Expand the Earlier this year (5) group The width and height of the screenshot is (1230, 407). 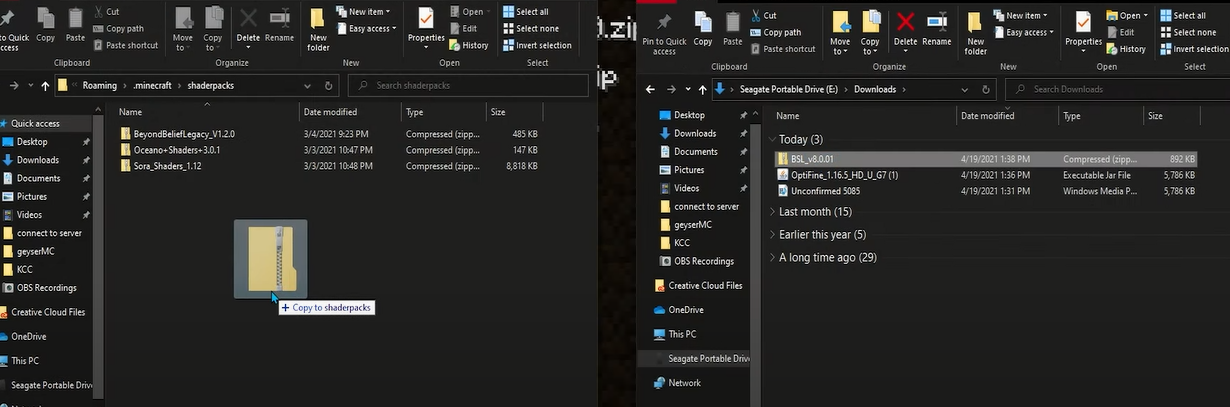pyautogui.click(x=773, y=235)
